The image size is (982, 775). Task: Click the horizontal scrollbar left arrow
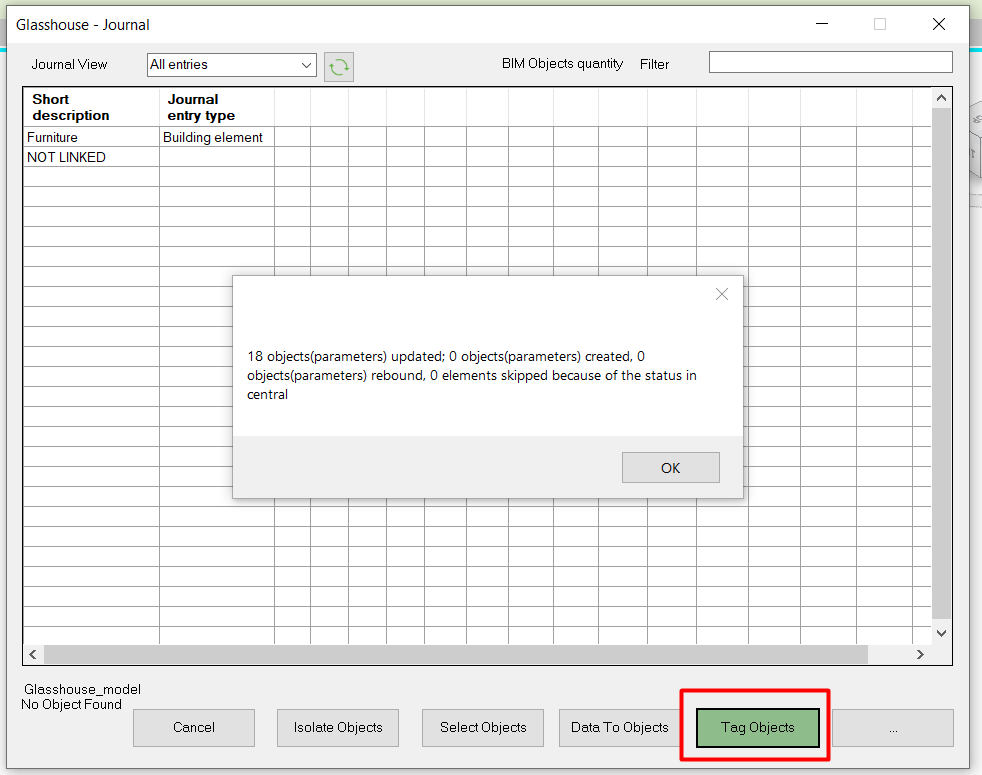click(33, 654)
